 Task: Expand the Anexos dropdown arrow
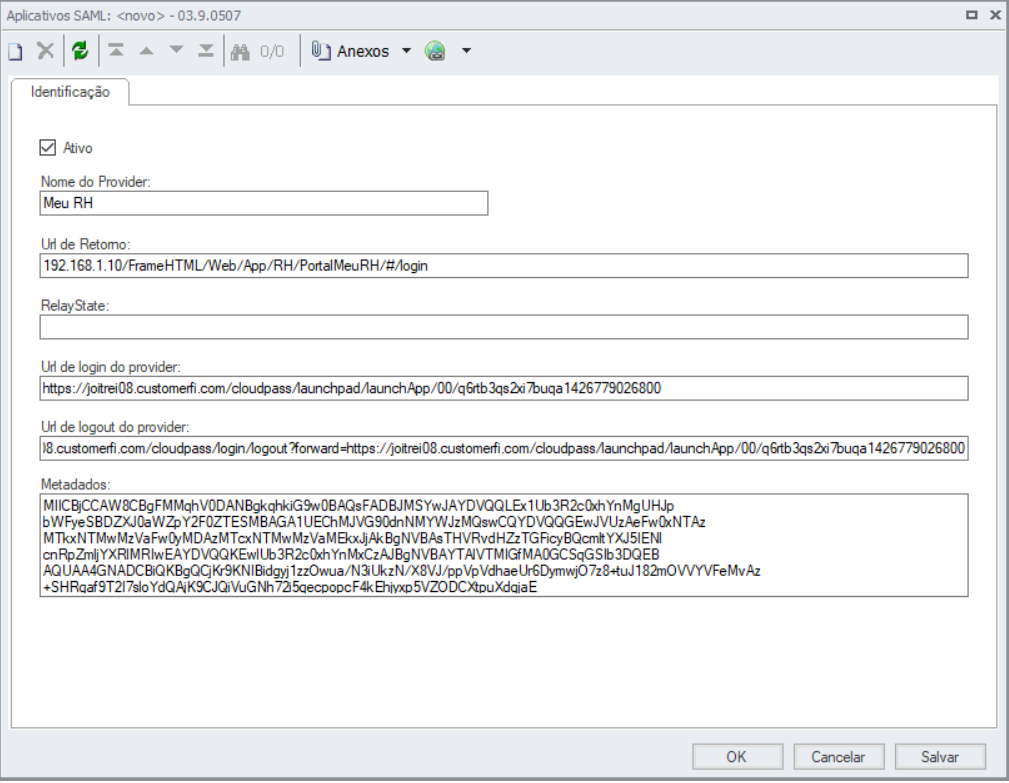coord(406,51)
